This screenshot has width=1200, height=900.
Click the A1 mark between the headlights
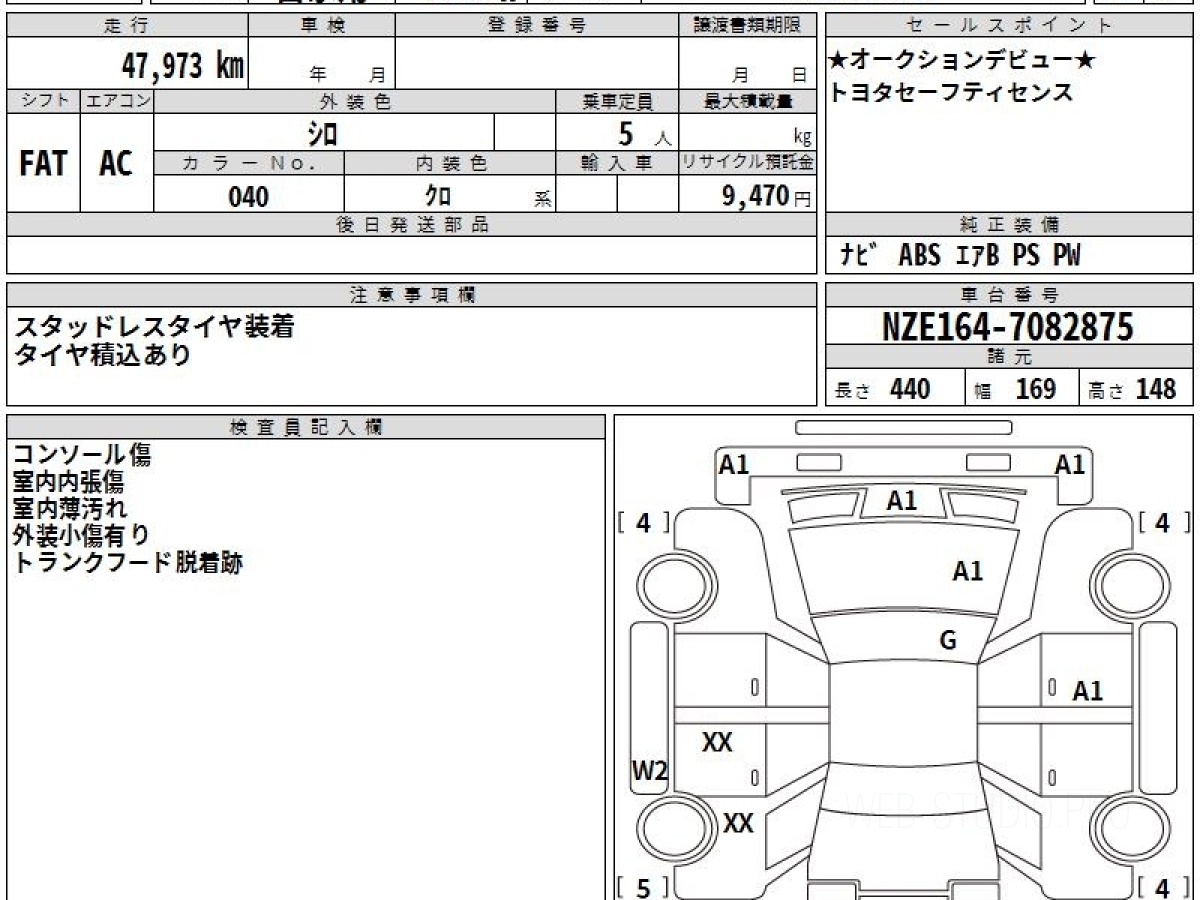(902, 500)
